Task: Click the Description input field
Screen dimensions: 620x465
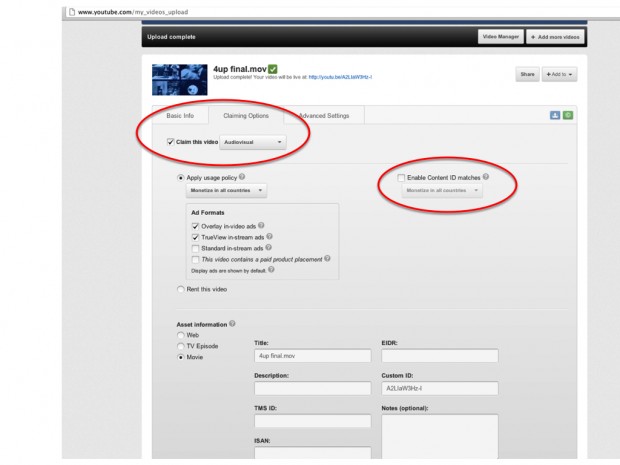Action: 312,388
